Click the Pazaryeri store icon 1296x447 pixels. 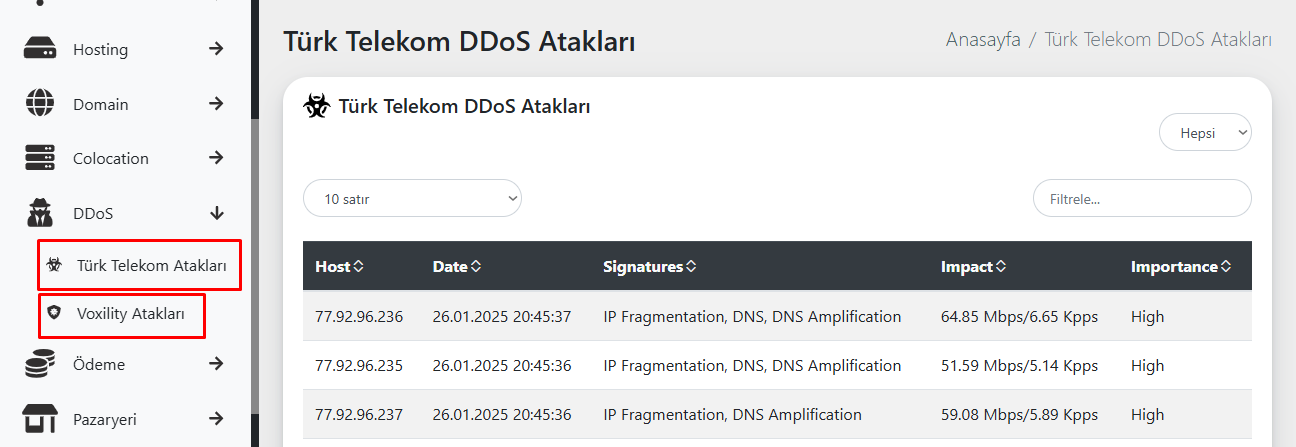[x=40, y=419]
